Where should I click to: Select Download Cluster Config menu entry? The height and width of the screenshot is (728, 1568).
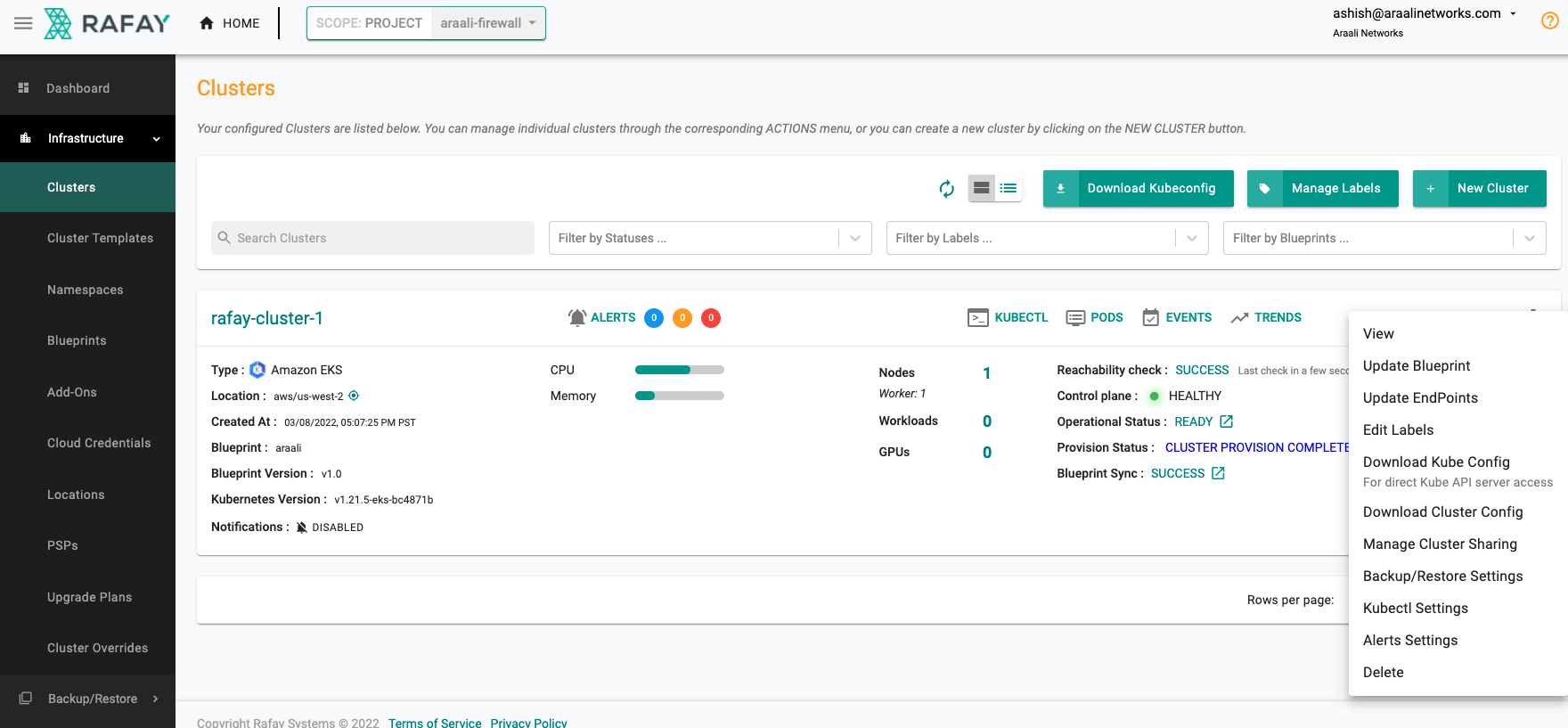[x=1458, y=511]
